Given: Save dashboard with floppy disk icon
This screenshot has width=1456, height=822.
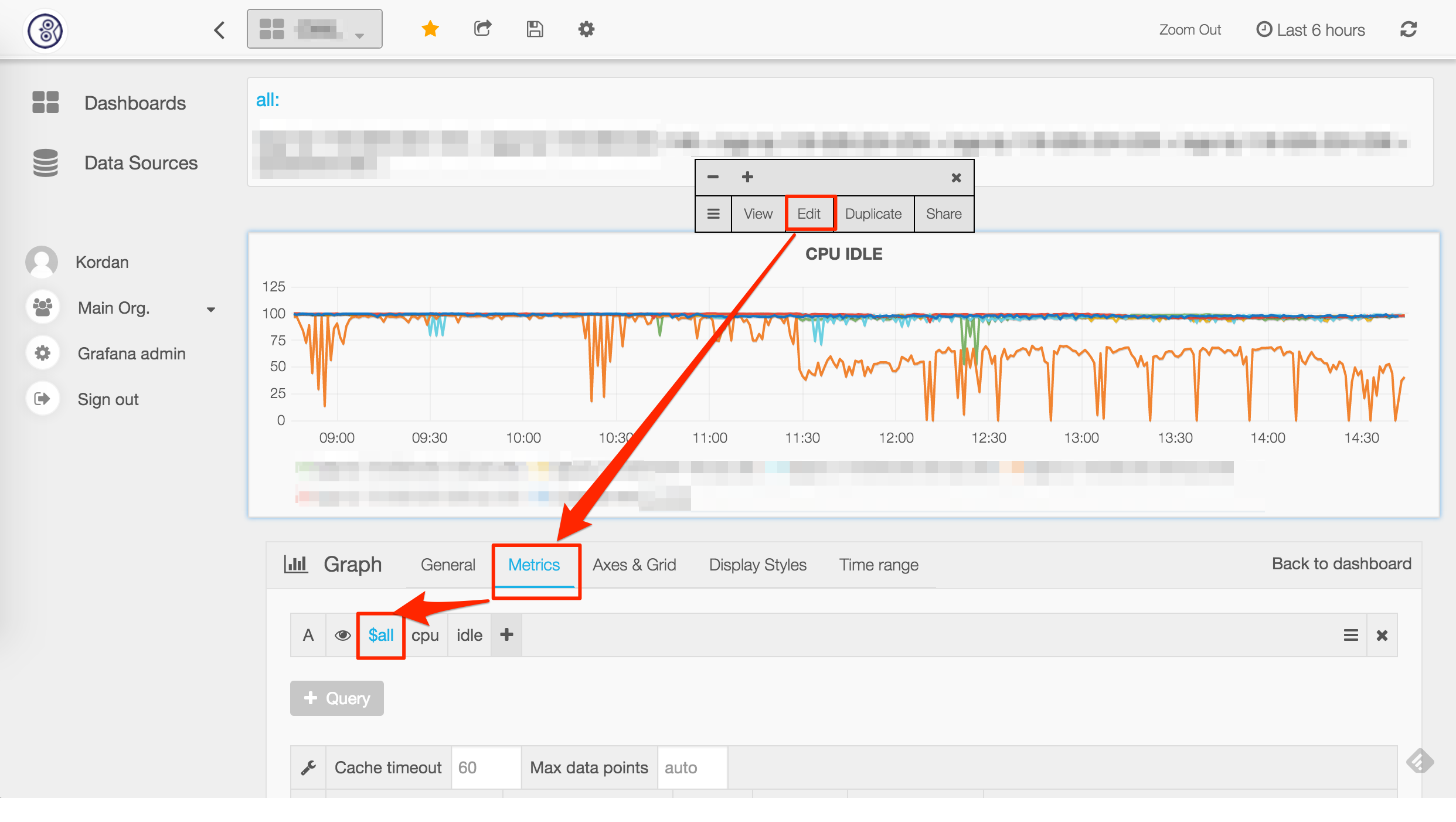Looking at the screenshot, I should [x=535, y=29].
